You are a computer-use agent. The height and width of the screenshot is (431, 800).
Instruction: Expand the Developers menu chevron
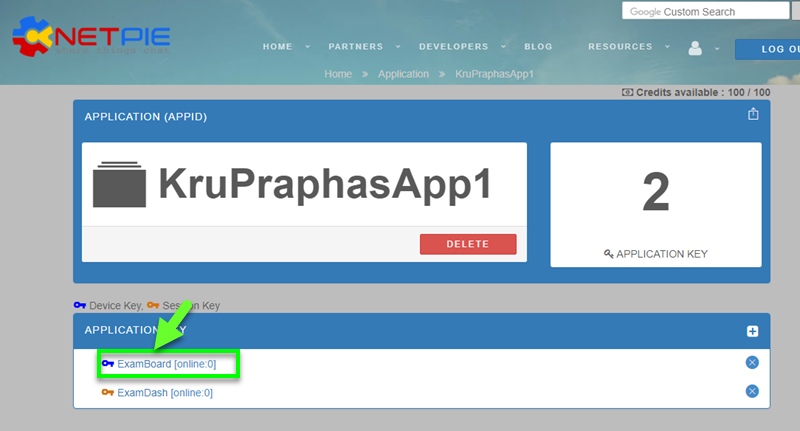tap(504, 46)
